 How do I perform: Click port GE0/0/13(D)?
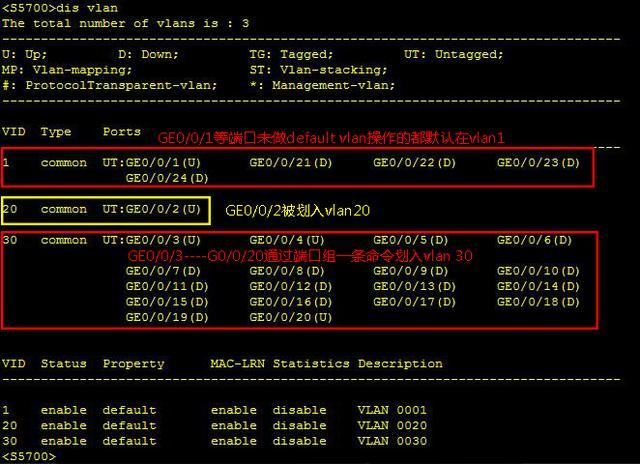pos(414,286)
